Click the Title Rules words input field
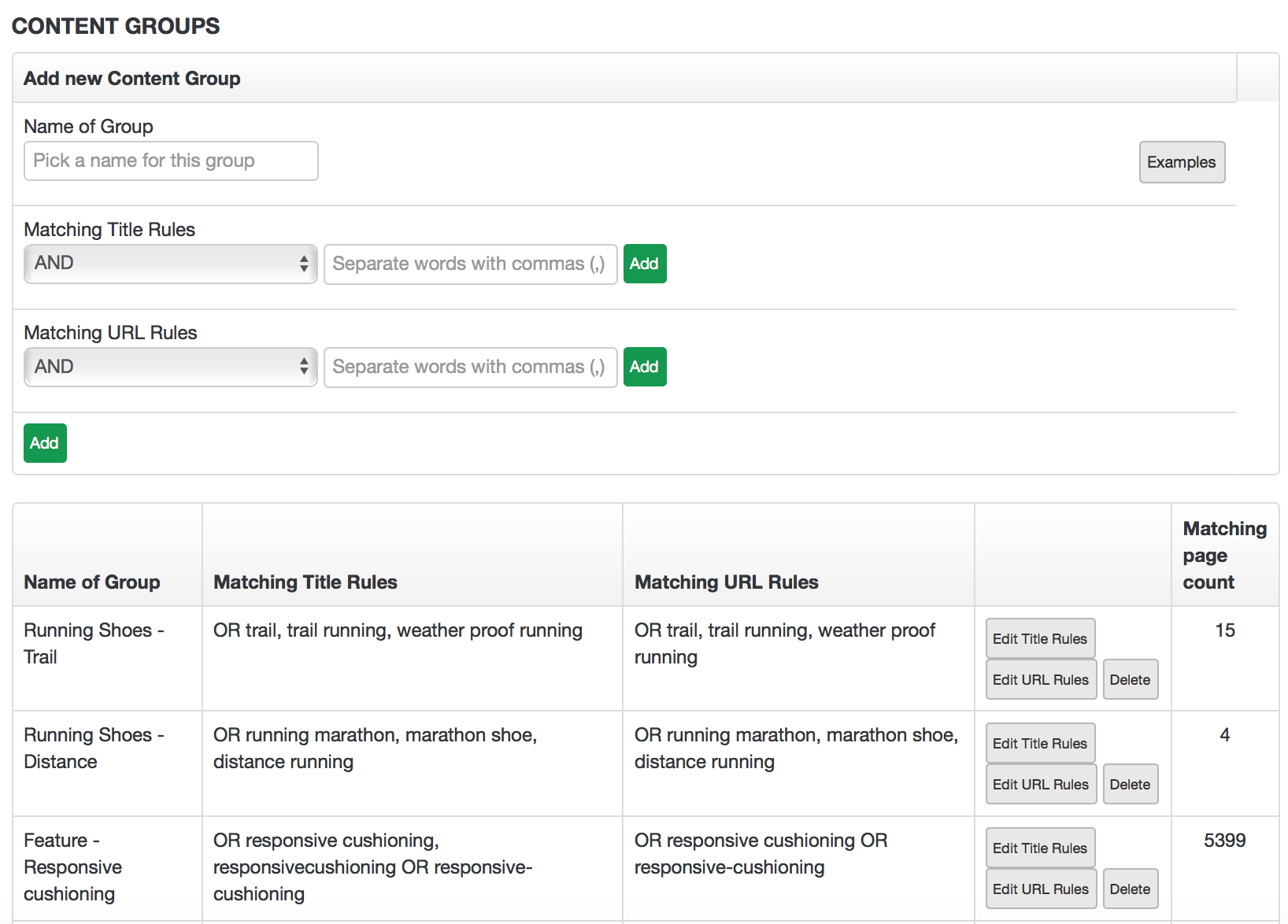Screen dimensions: 1288x924 [470, 264]
